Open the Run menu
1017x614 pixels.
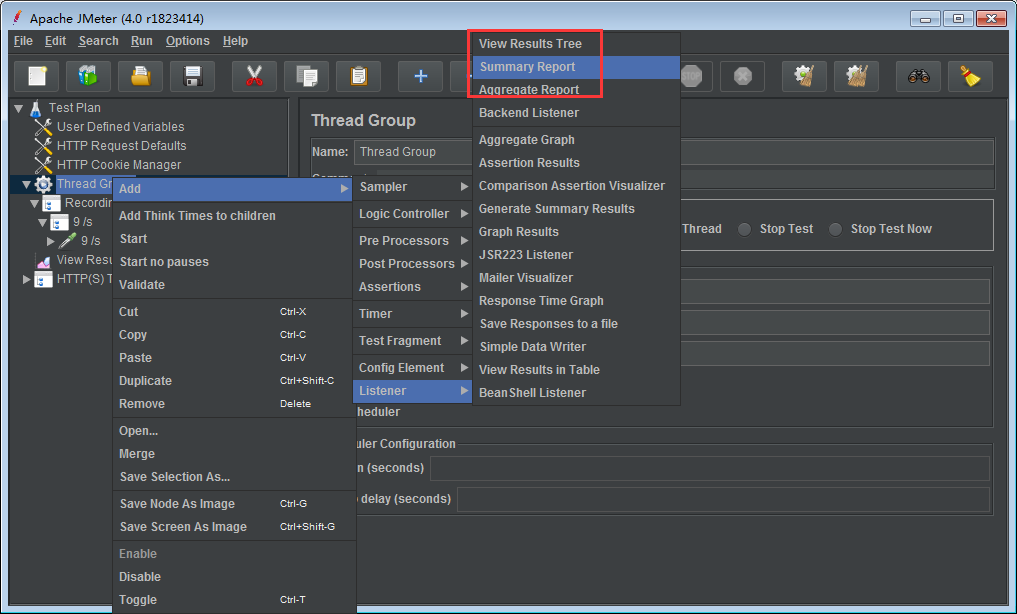point(141,41)
